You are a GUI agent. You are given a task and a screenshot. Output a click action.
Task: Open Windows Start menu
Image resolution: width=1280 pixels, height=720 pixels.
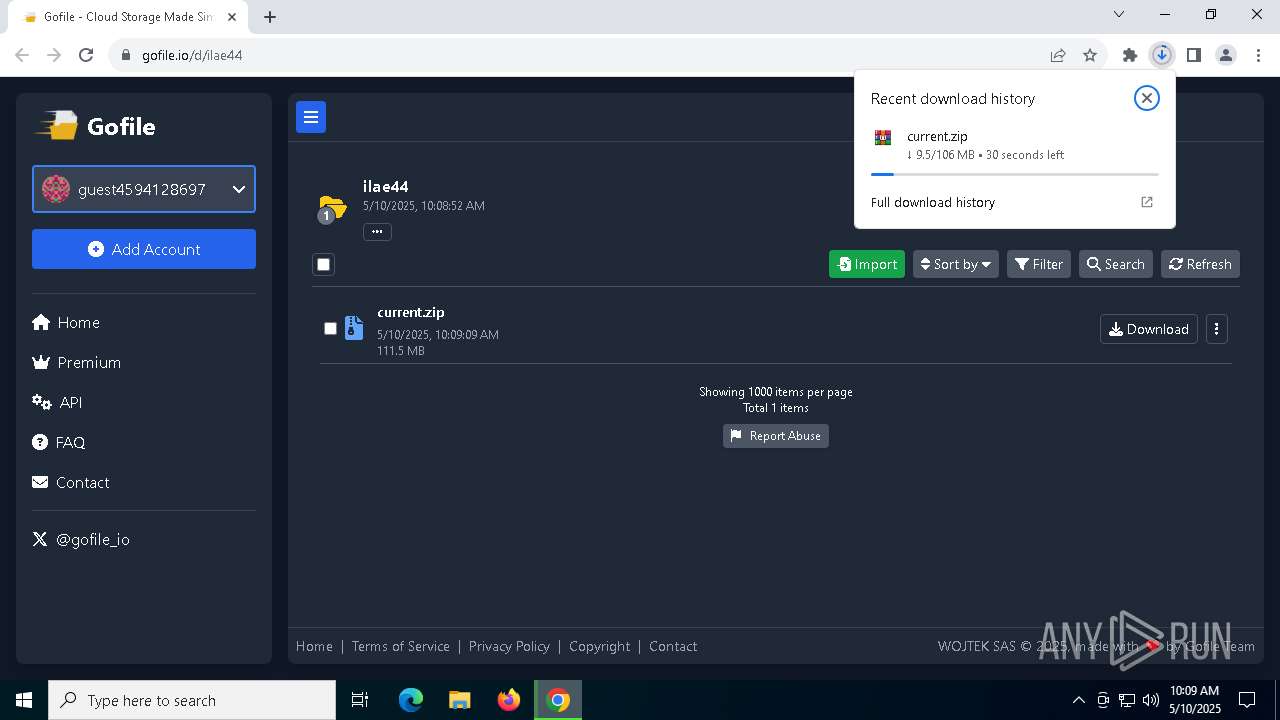[24, 700]
